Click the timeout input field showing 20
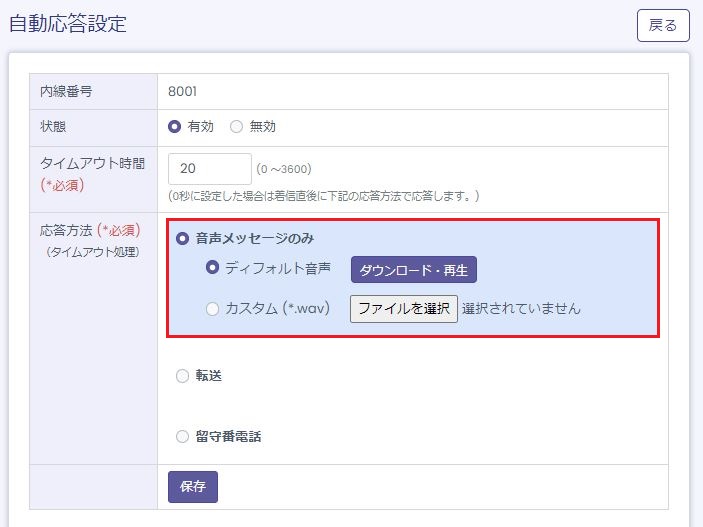Viewport: 703px width, 527px height. tap(210, 169)
